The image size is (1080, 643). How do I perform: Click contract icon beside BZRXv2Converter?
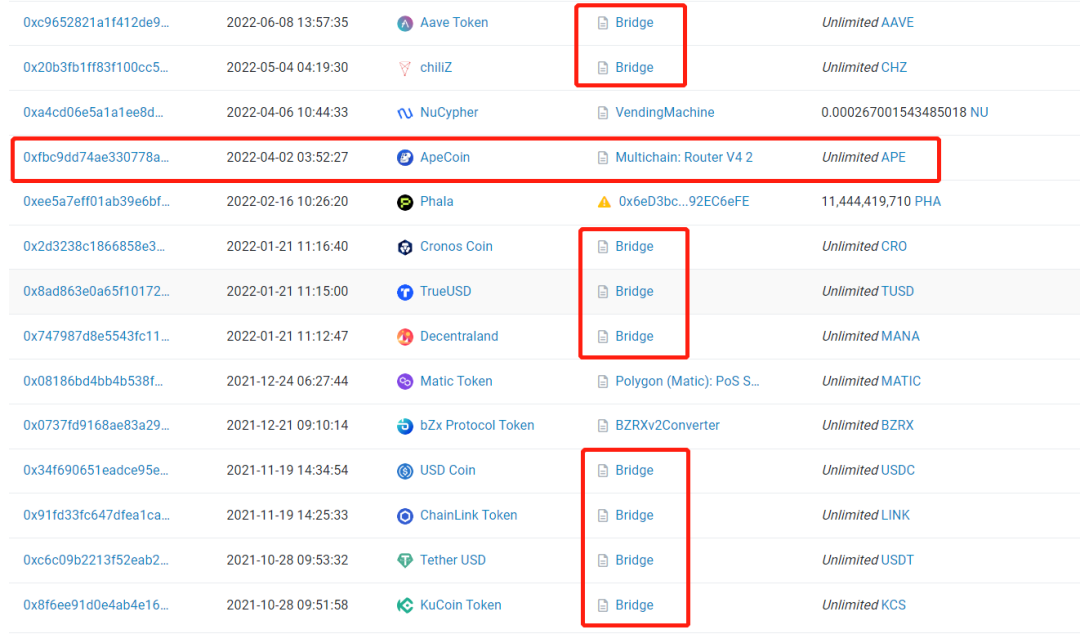coord(603,426)
